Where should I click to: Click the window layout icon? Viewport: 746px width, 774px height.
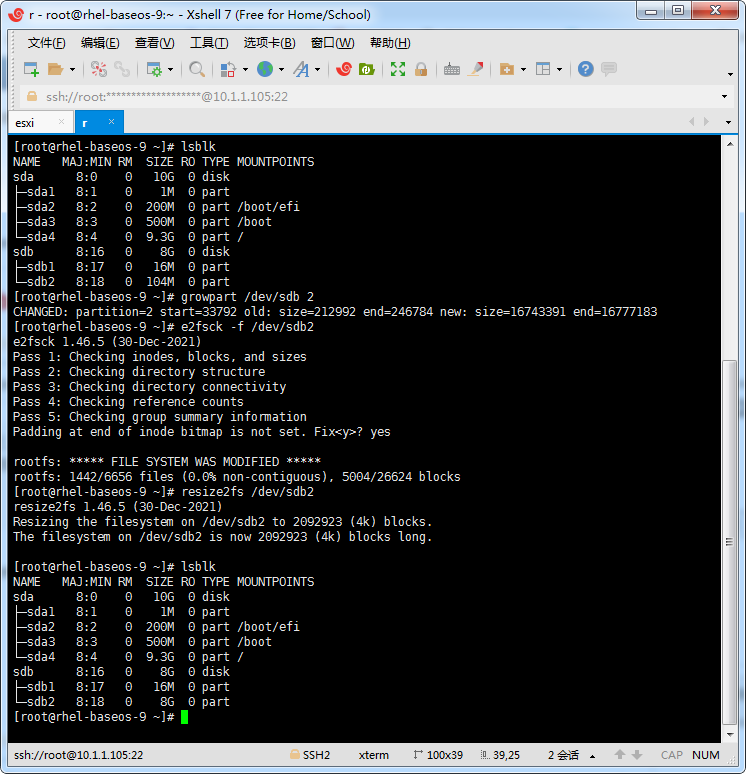(543, 69)
